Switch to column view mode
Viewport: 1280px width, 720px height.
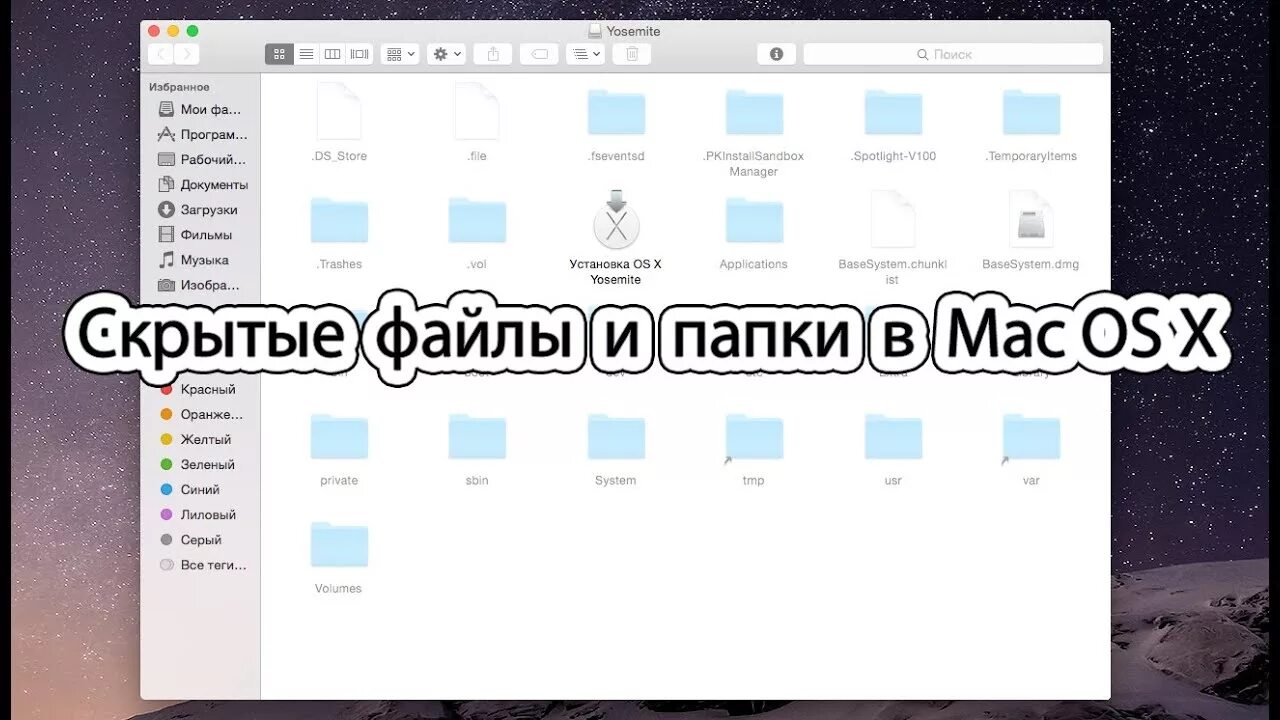point(333,54)
